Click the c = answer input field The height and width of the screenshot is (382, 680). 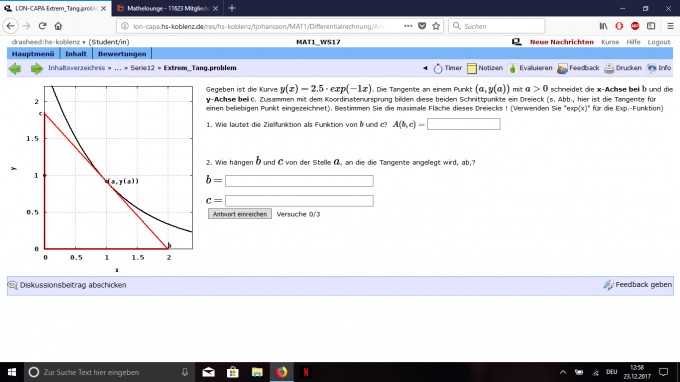click(x=299, y=201)
